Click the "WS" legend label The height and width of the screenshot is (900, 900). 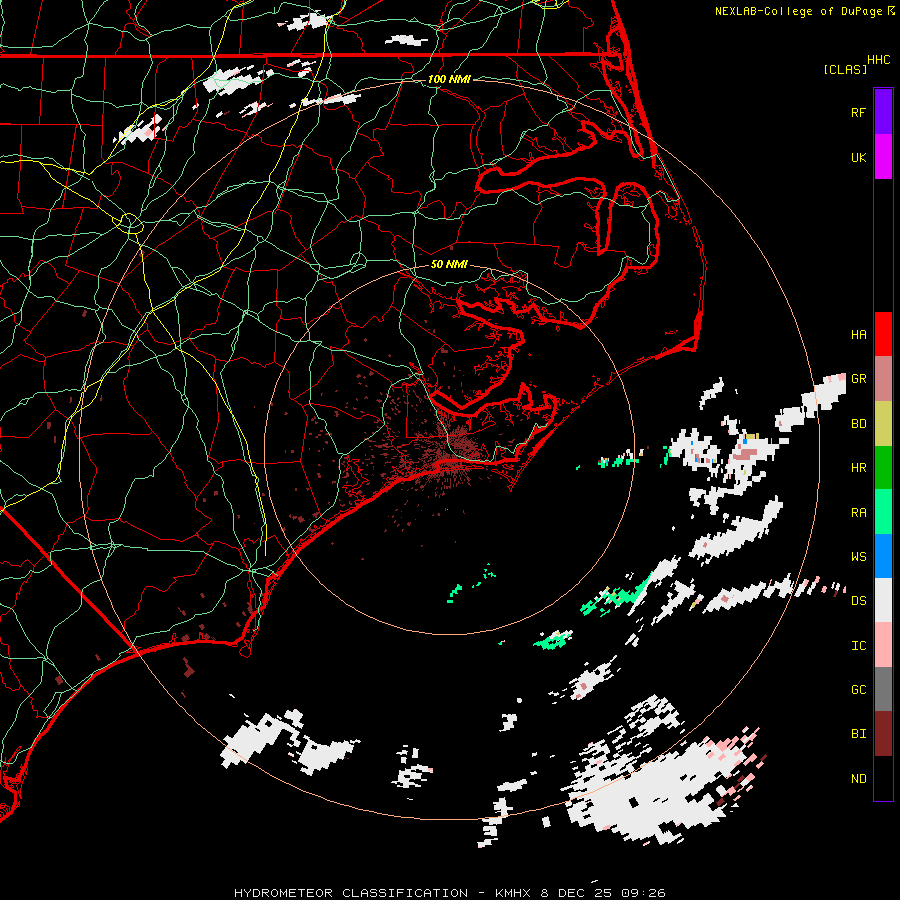click(x=858, y=556)
